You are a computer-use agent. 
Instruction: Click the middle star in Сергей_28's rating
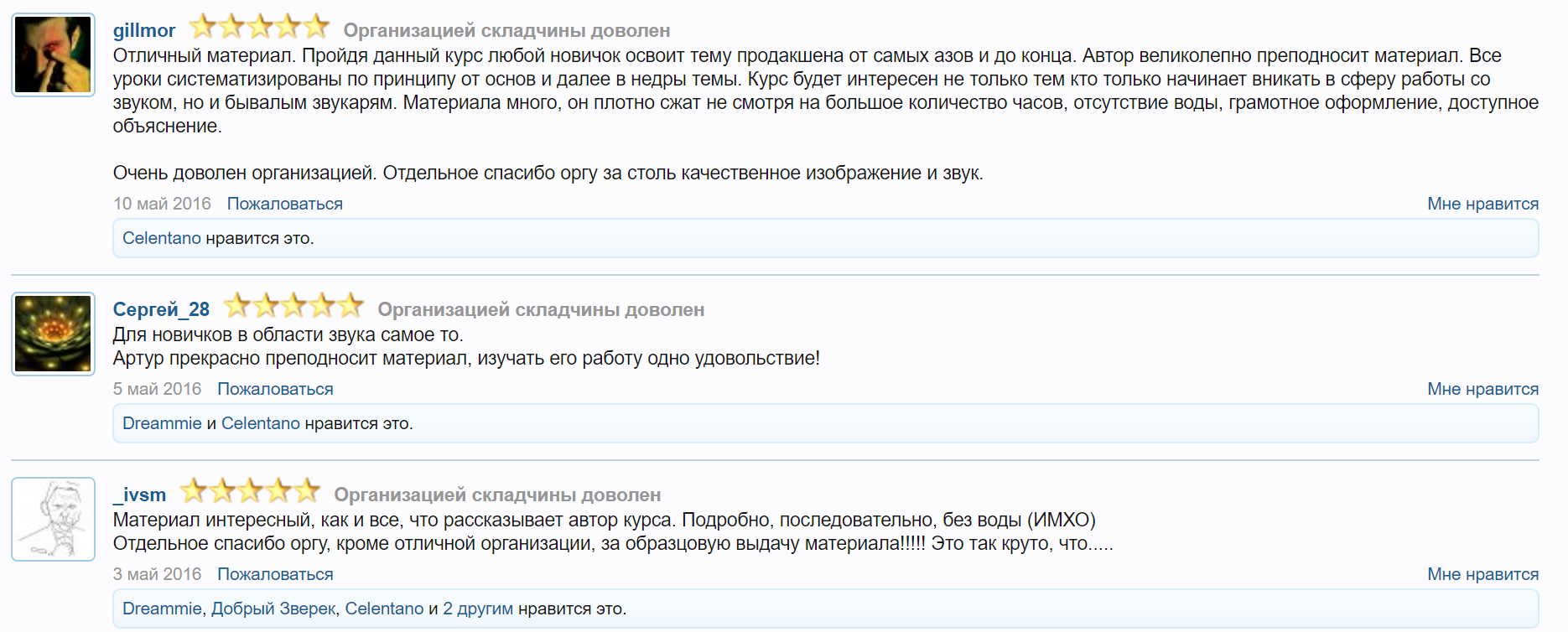click(x=293, y=307)
